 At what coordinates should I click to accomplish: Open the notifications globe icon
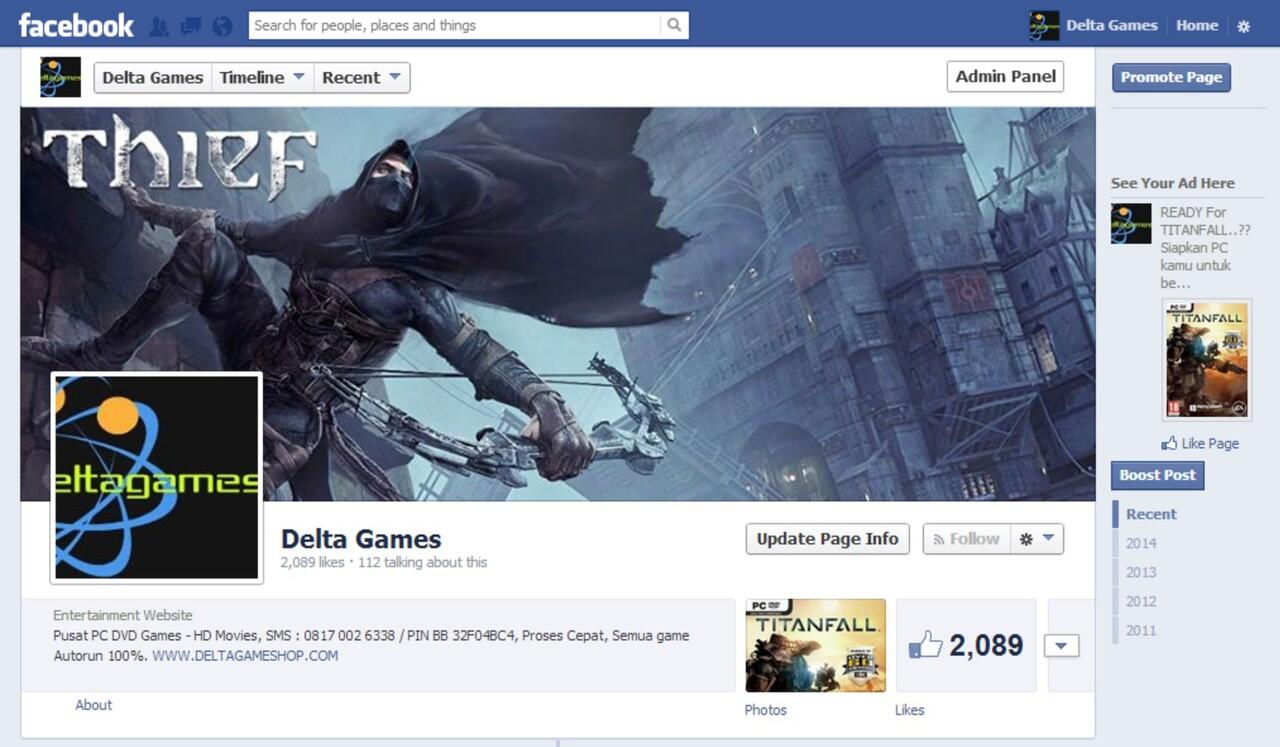(x=222, y=26)
